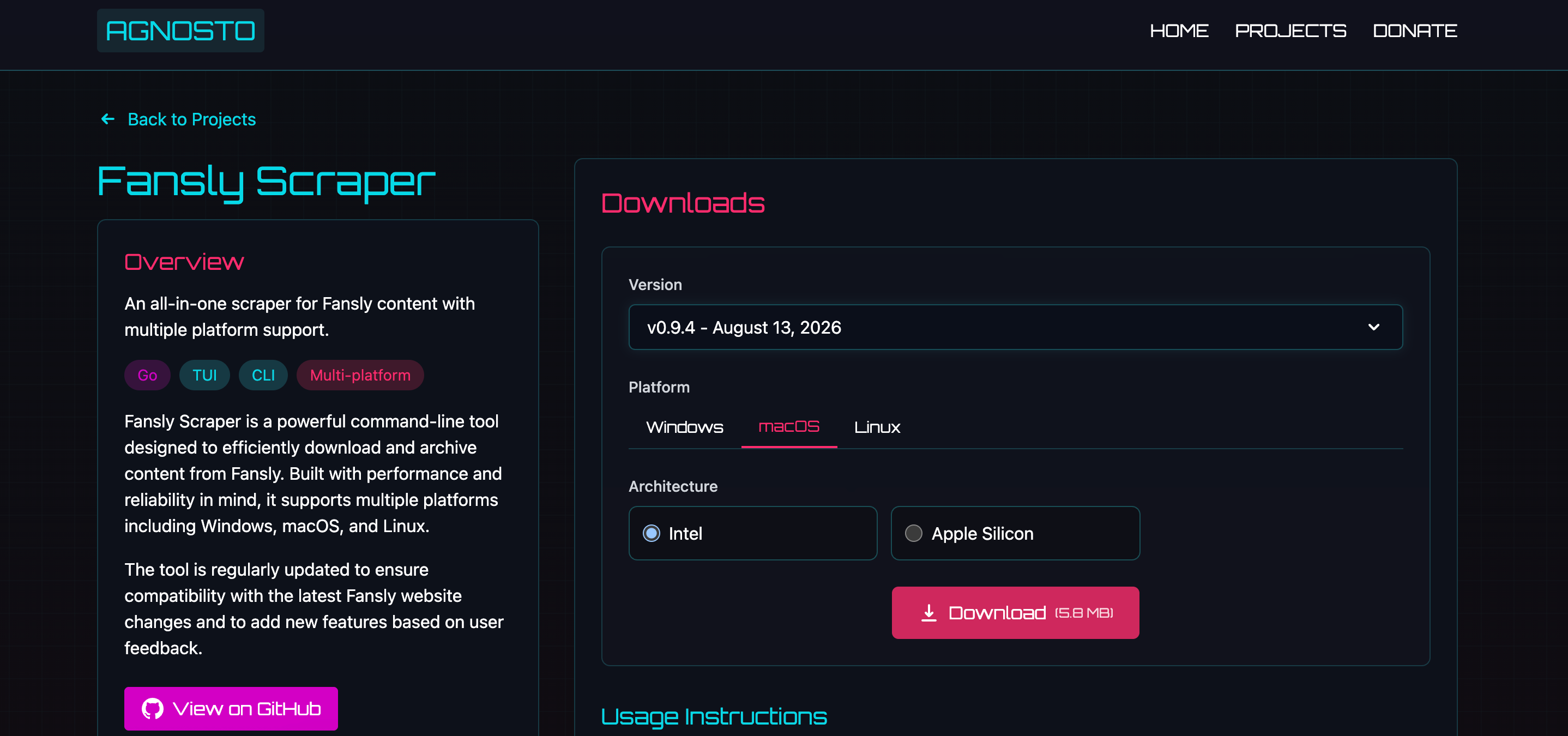Click the Architecture label
Image resolution: width=1568 pixels, height=736 pixels.
pos(673,486)
